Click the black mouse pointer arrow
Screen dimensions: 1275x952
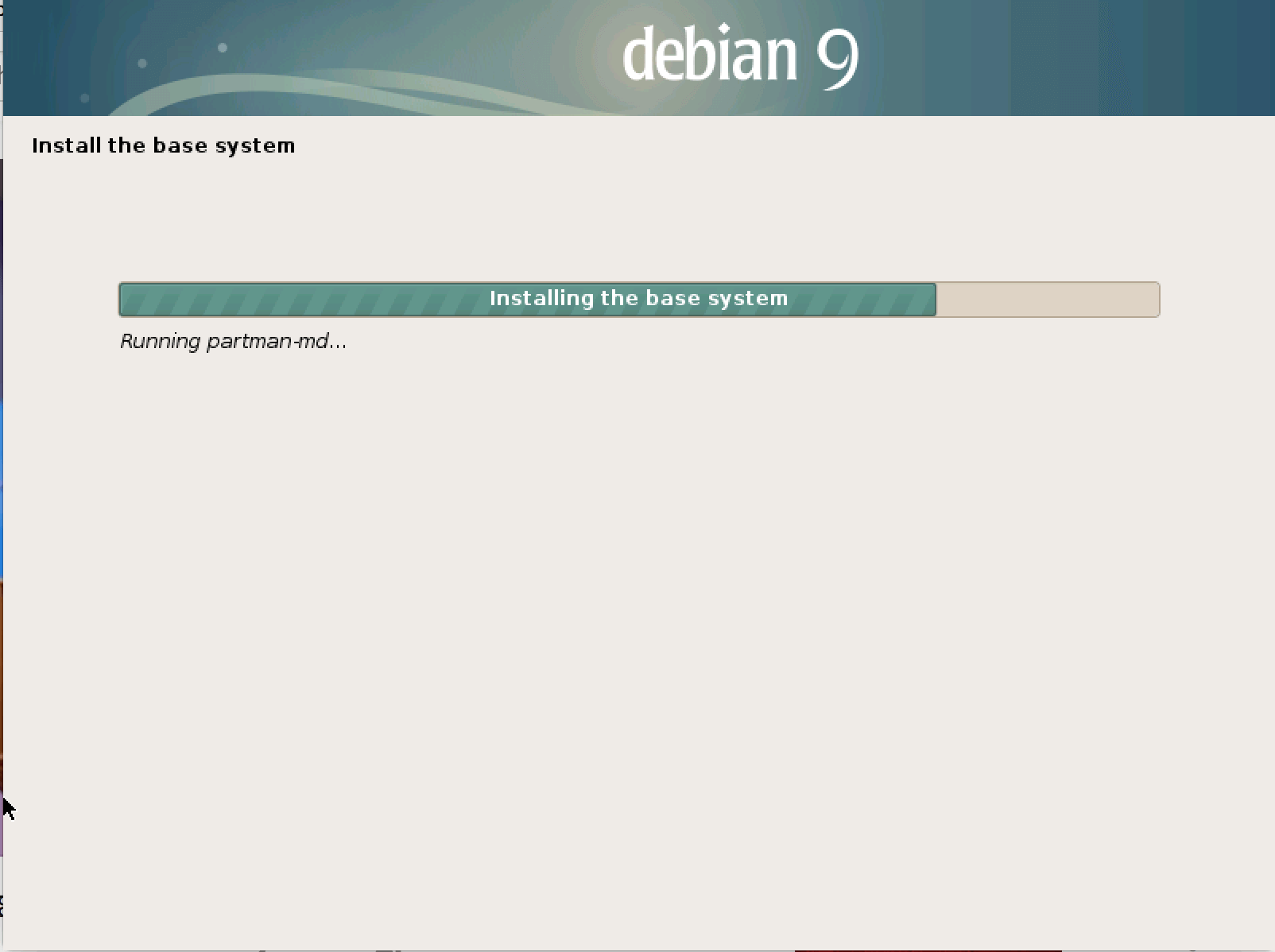coord(8,808)
